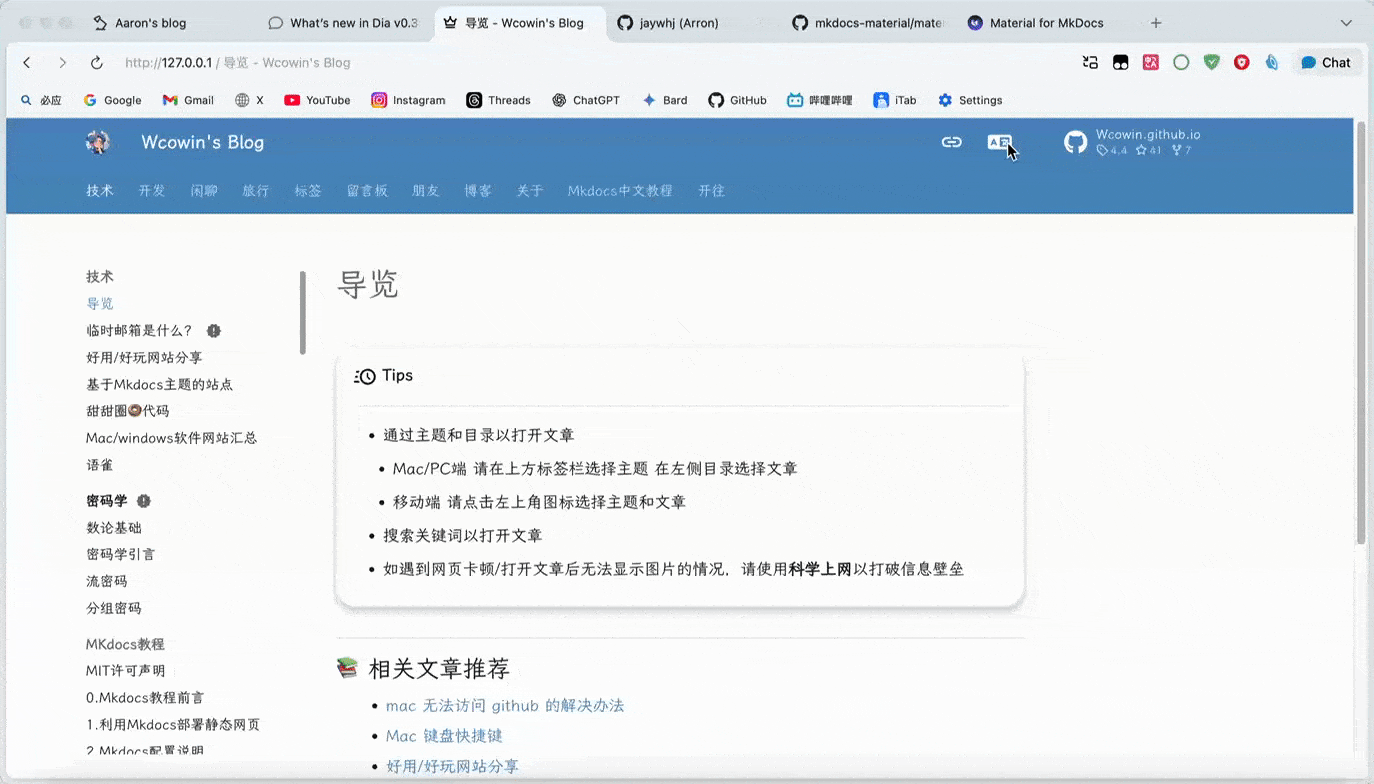Open the tab list chevron at far right

(x=1346, y=22)
